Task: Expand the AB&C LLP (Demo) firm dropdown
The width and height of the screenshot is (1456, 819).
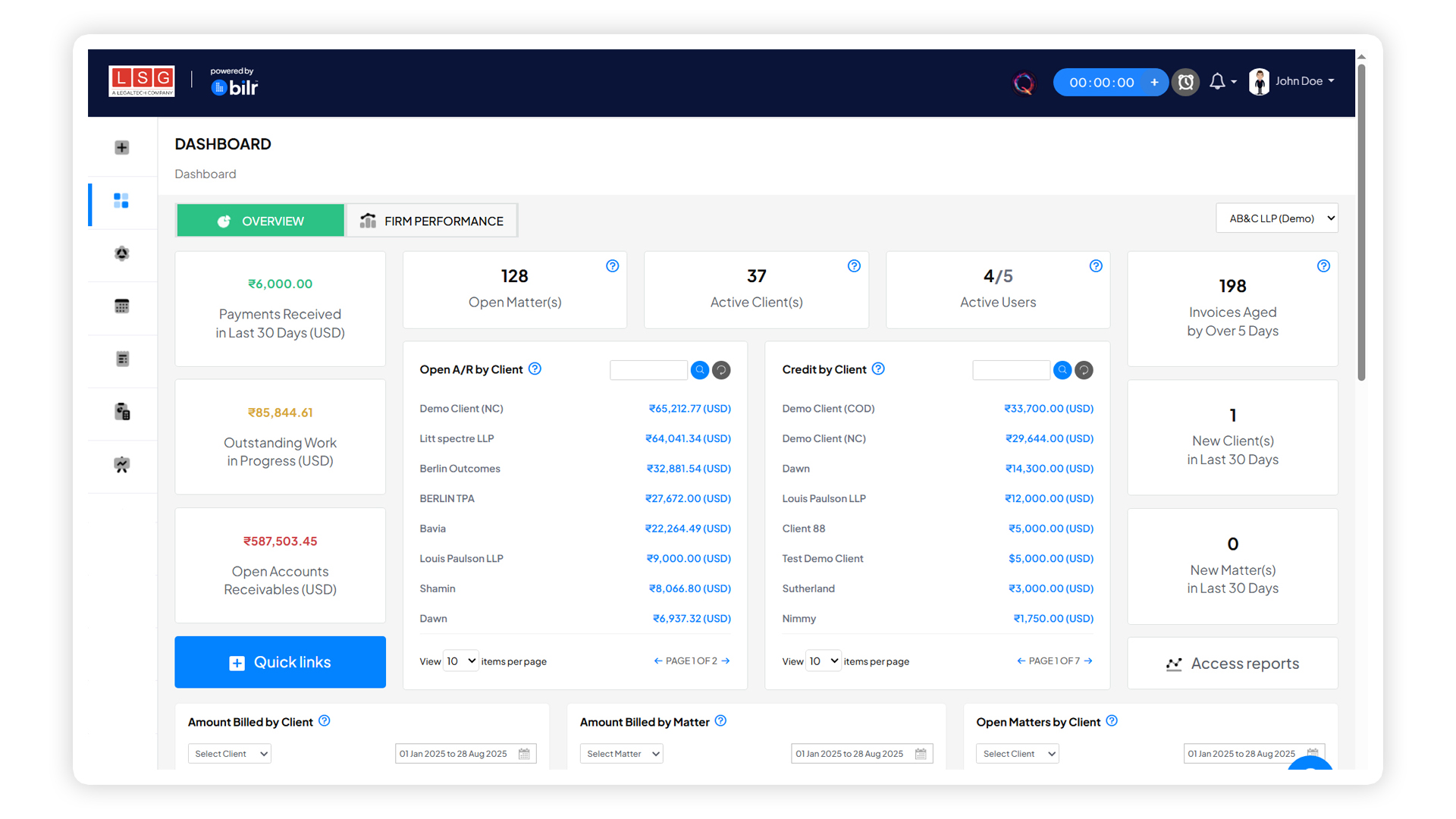Action: (x=1277, y=218)
